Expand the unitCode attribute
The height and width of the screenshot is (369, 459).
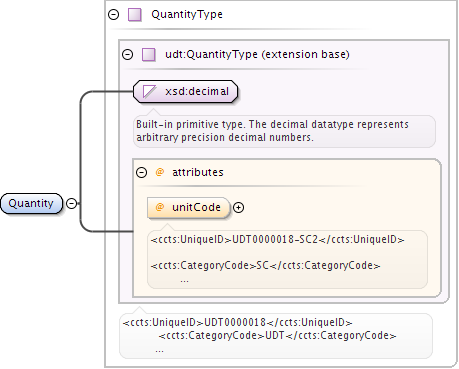pos(238,207)
